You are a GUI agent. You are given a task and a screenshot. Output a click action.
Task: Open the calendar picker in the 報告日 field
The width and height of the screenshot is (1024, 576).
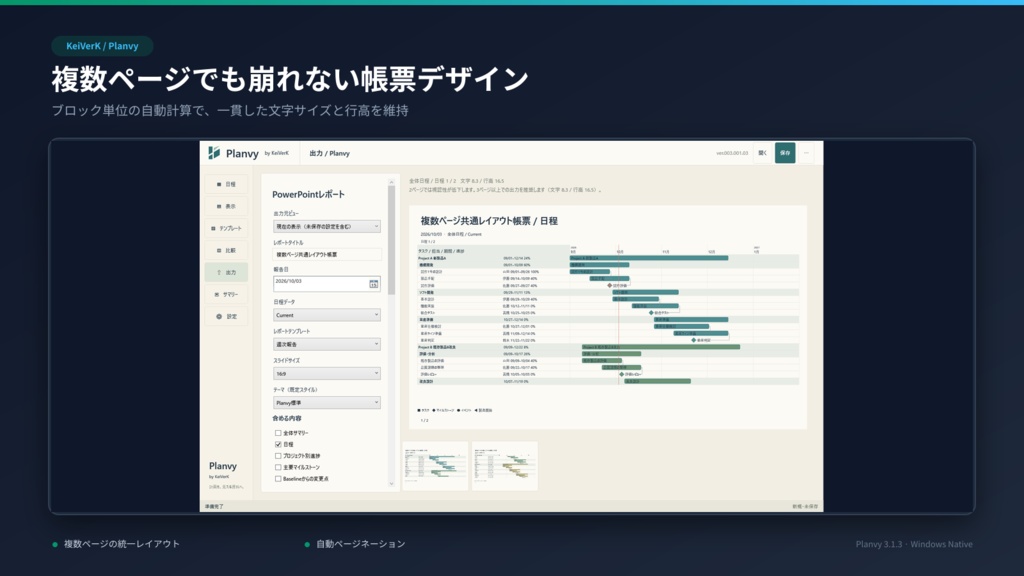click(374, 283)
